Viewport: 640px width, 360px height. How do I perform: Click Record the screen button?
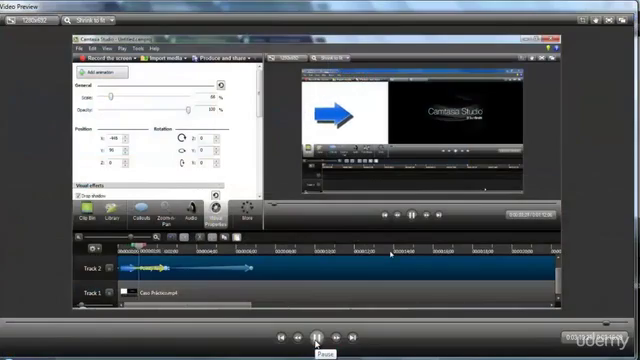[108, 58]
